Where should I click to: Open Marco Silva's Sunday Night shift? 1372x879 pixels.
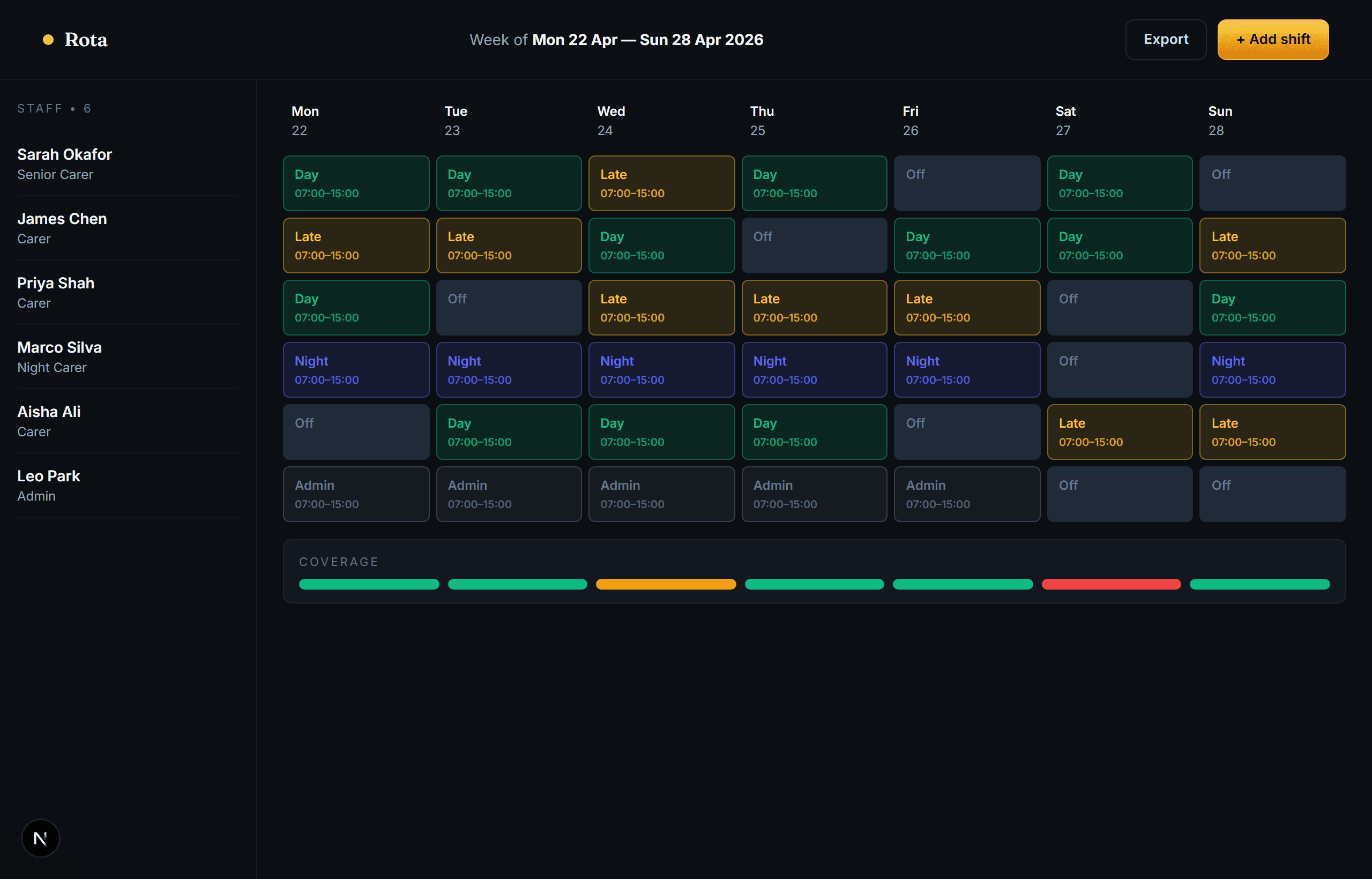pos(1272,370)
